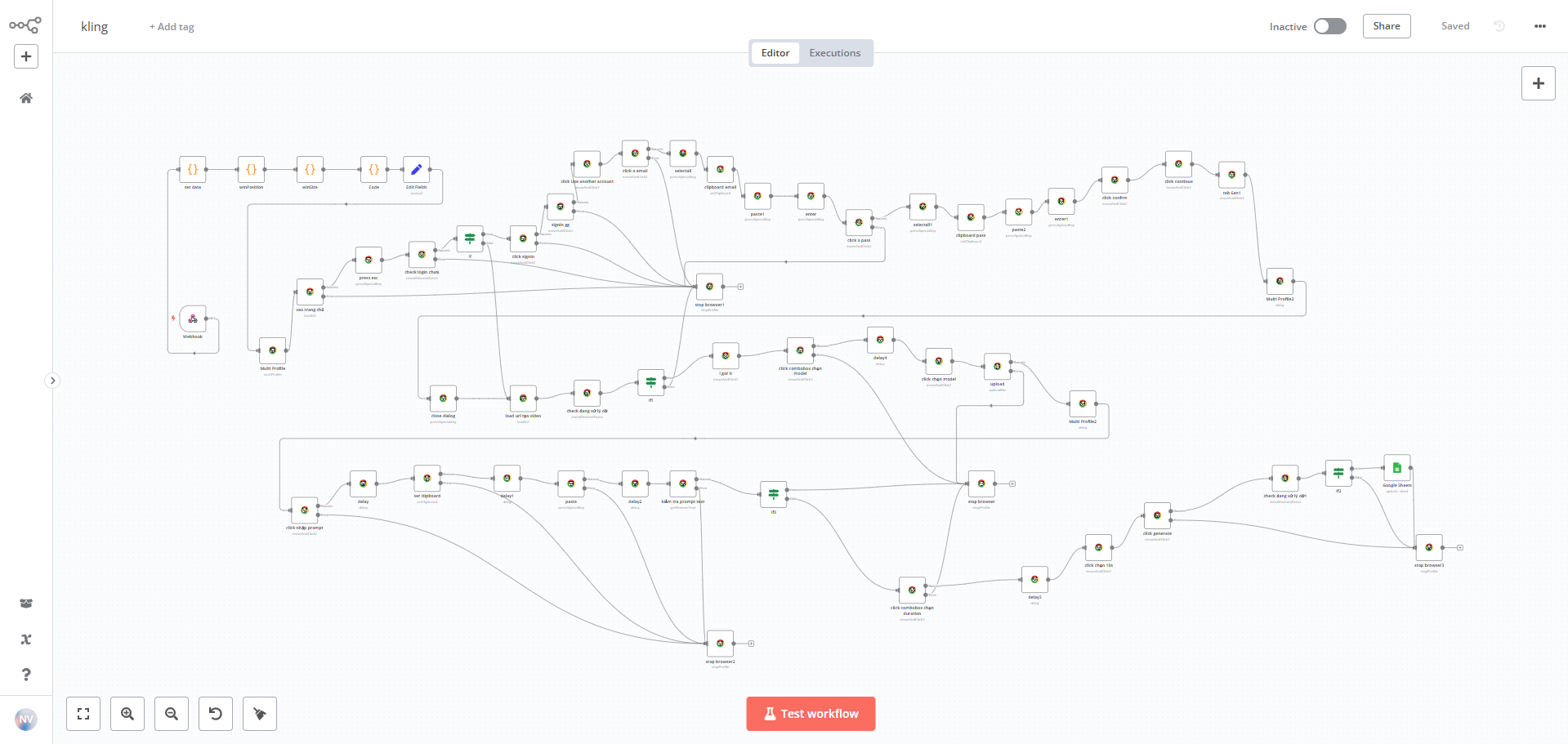The width and height of the screenshot is (1568, 744).
Task: Switch to the Executions tab
Action: (834, 53)
